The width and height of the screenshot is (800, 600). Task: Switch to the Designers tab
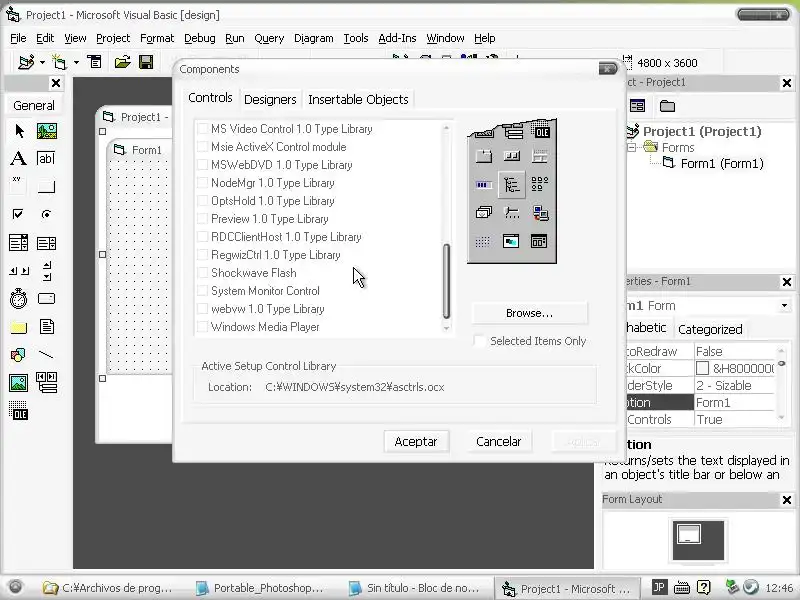(270, 99)
